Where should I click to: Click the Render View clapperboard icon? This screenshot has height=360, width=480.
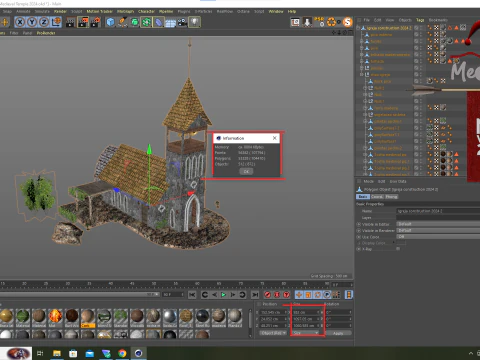coord(71,22)
